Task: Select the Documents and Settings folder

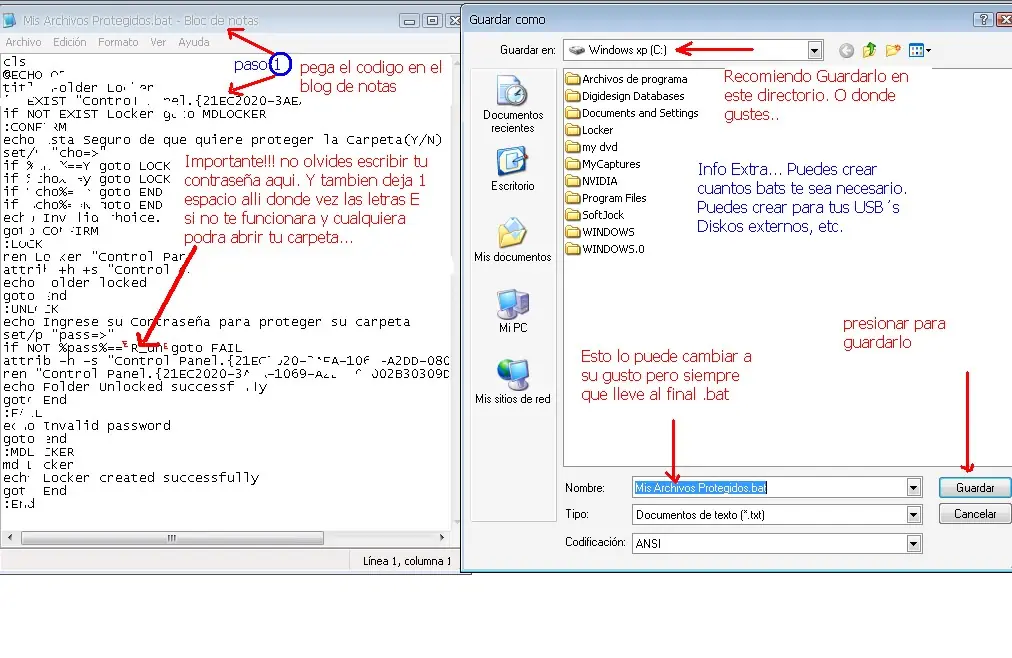Action: pos(632,113)
